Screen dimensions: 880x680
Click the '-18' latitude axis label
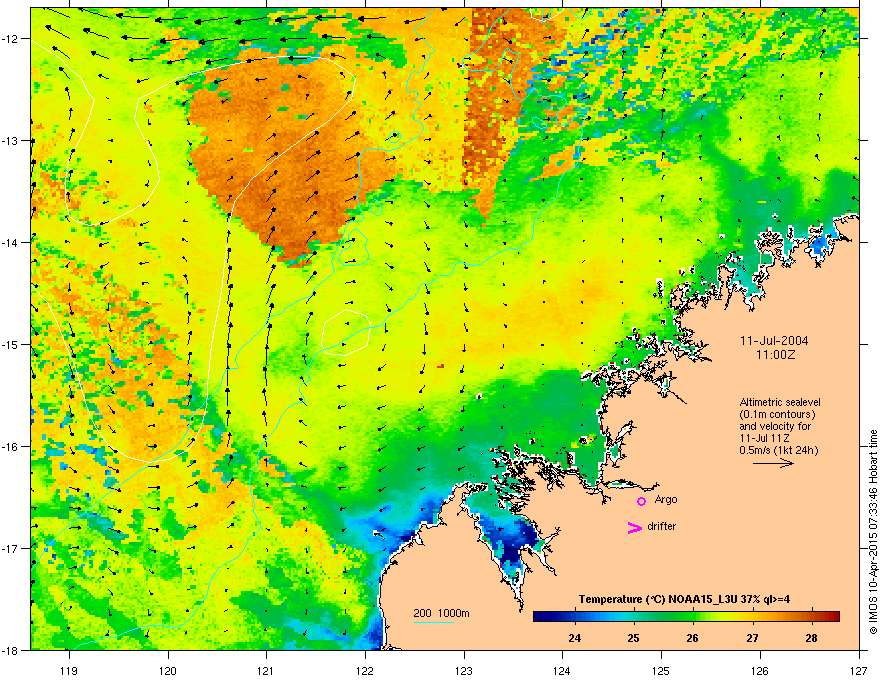tap(10, 650)
